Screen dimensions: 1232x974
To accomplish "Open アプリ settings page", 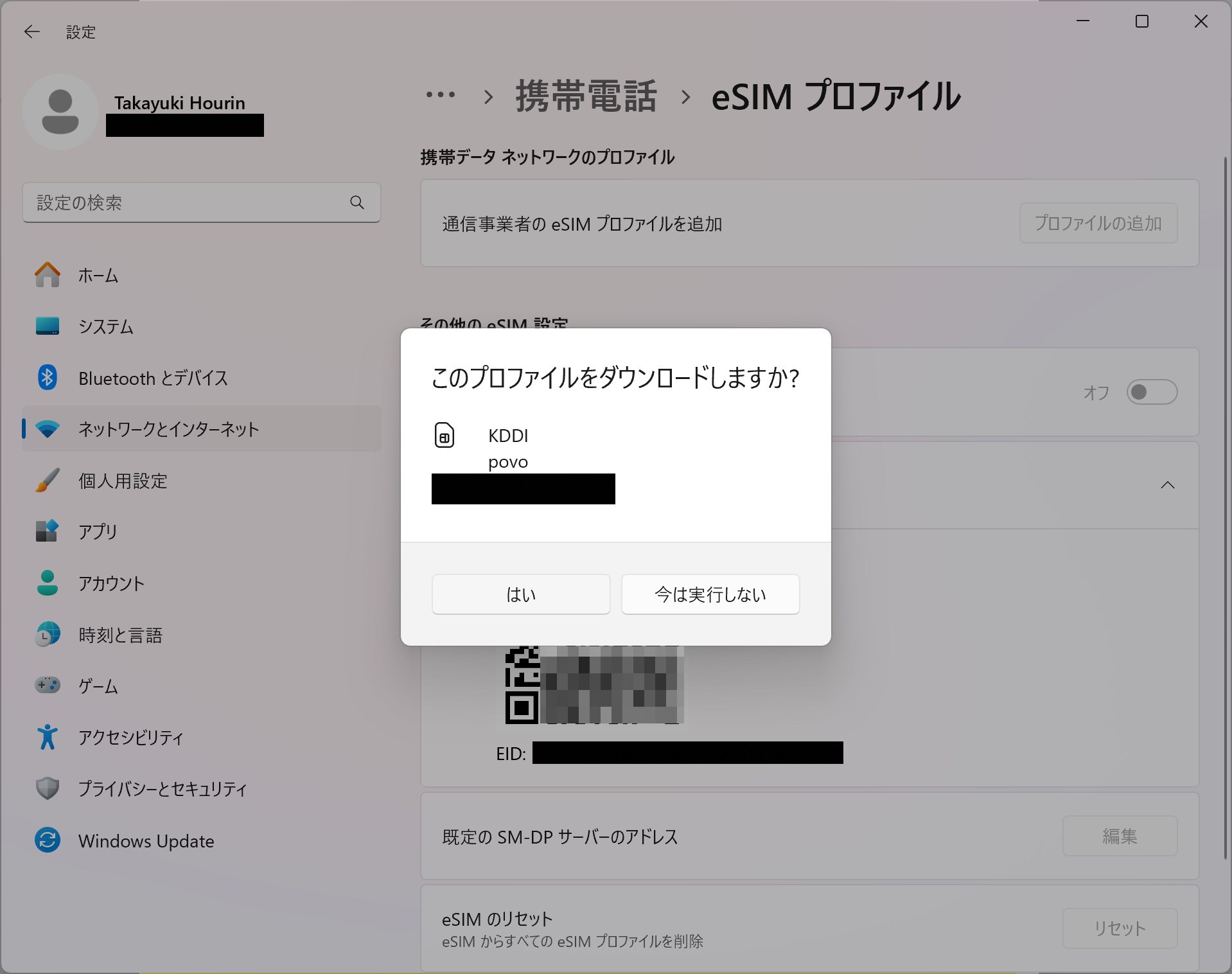I will tap(201, 531).
